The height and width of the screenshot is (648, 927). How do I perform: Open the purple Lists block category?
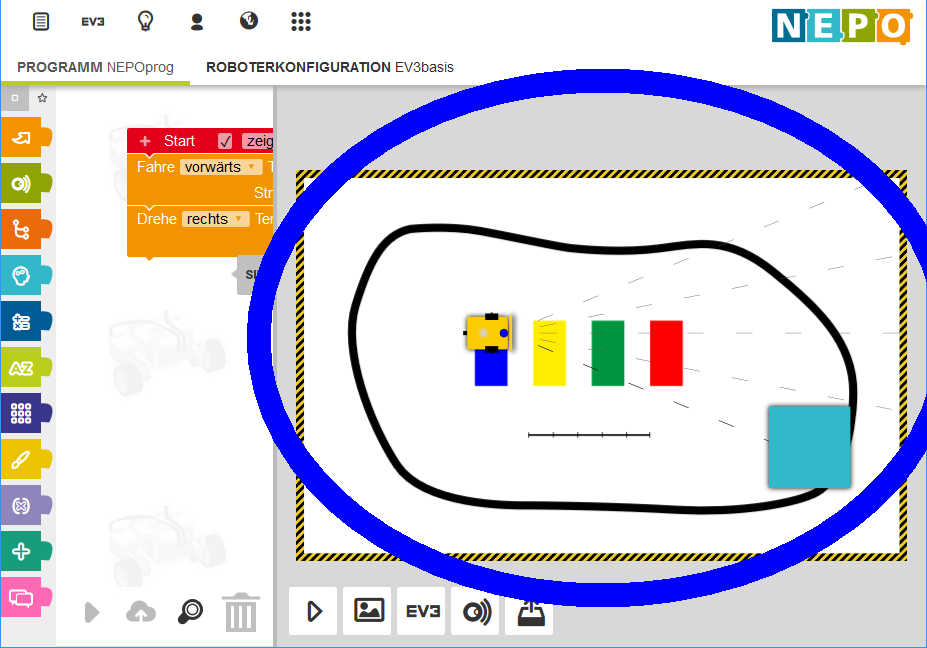coord(25,413)
